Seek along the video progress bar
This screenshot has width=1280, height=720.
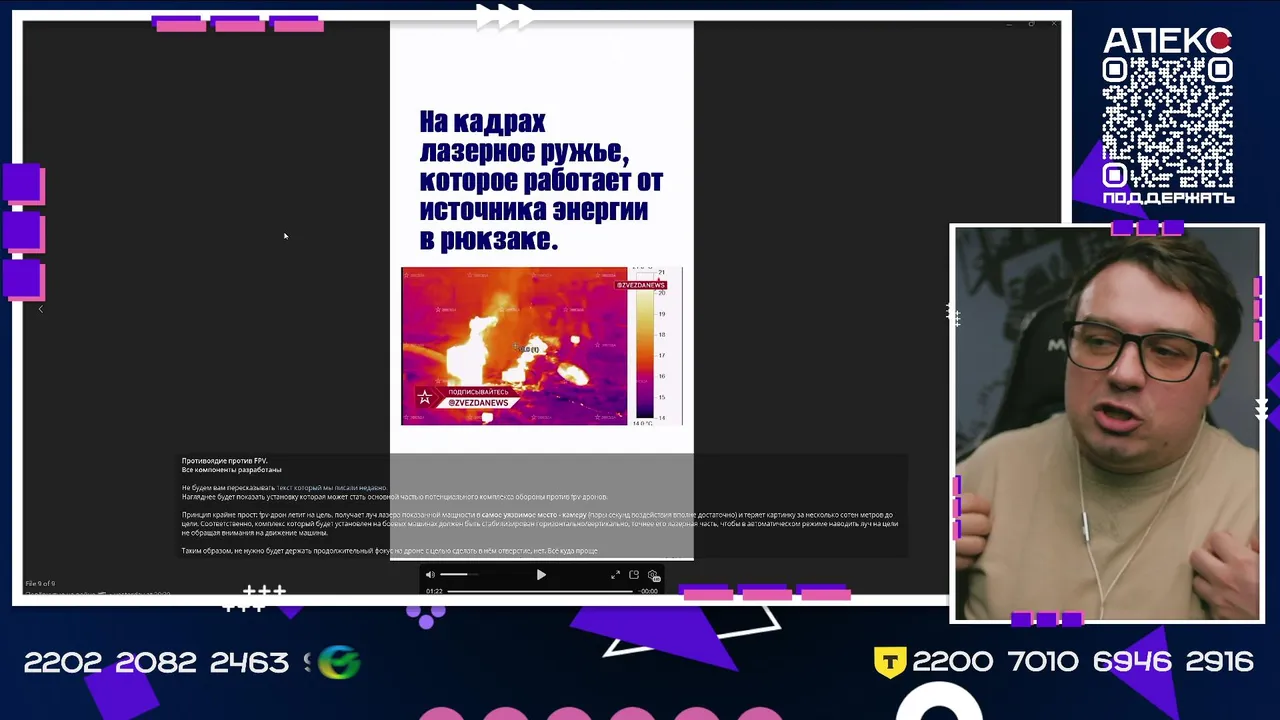coord(540,591)
